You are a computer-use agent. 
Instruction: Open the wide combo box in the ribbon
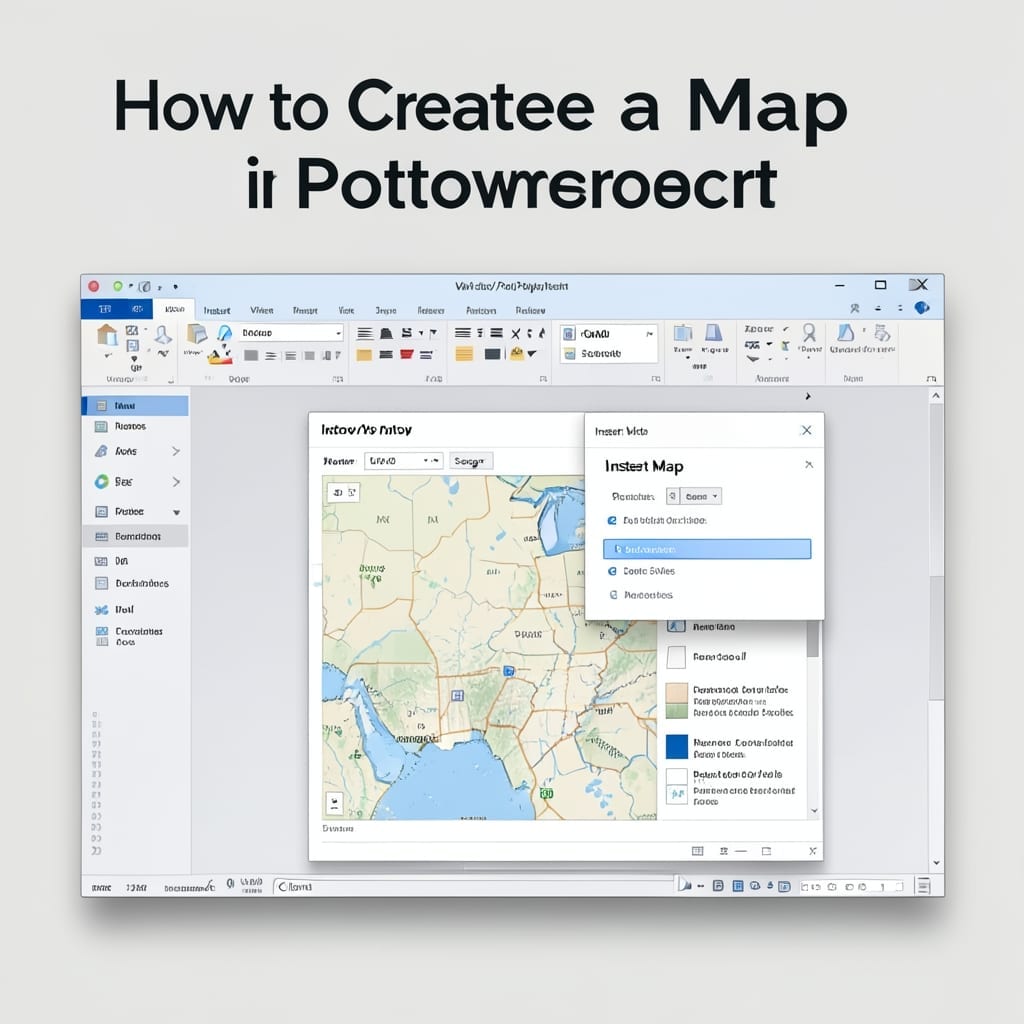tap(291, 333)
